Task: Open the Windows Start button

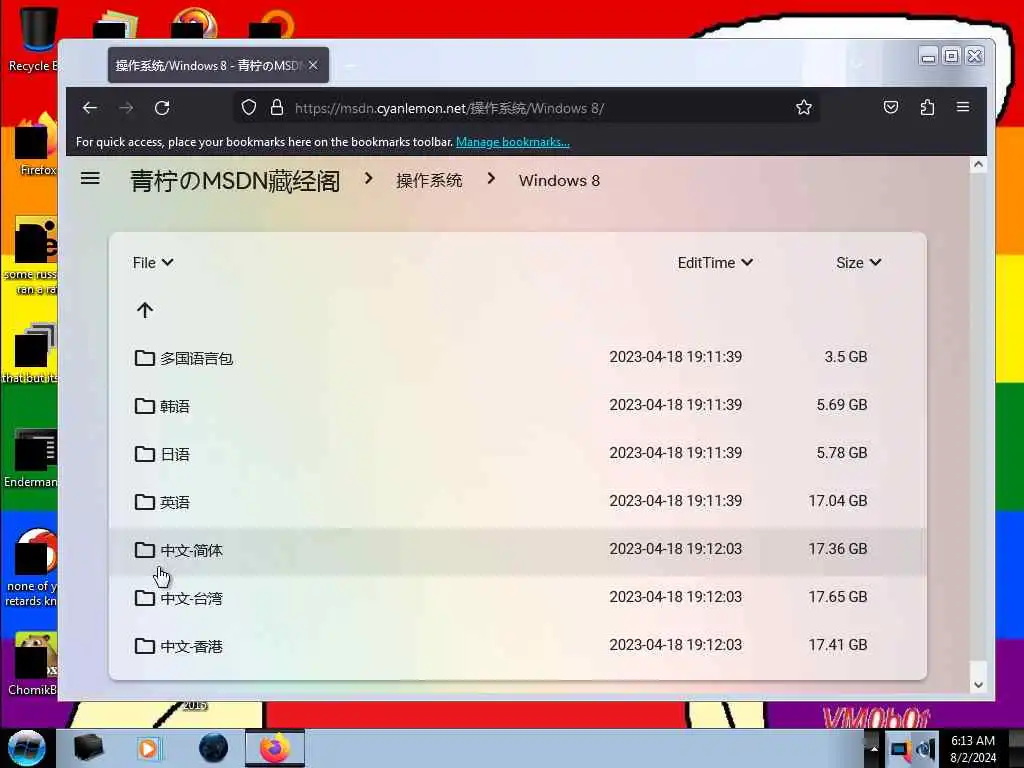Action: (x=27, y=748)
